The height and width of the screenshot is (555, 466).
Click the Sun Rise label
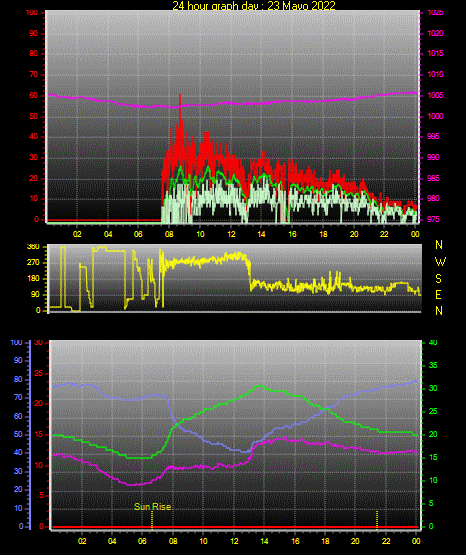coord(153,507)
